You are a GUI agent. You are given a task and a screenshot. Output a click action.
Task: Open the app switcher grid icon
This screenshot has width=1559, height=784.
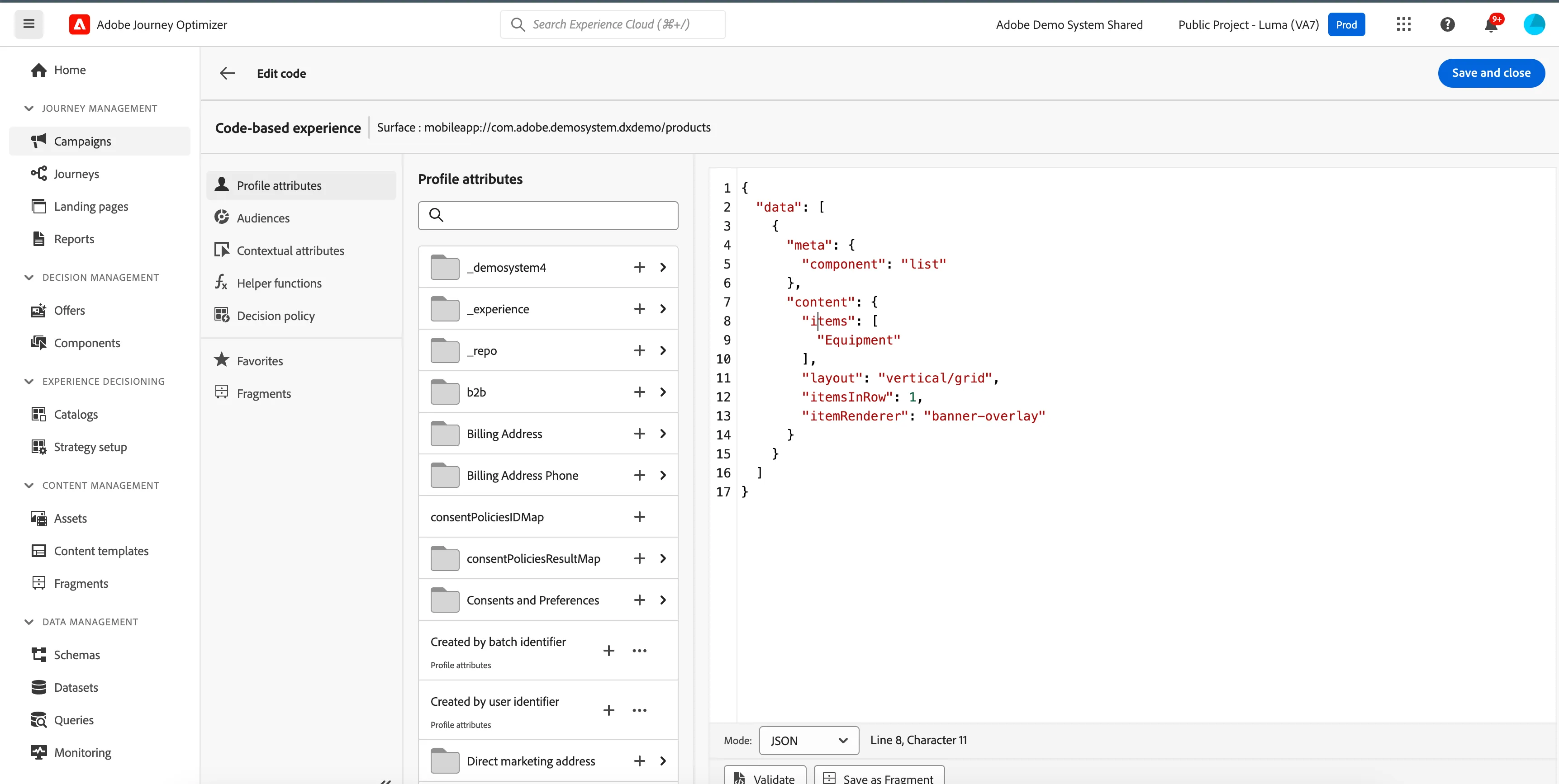[1403, 24]
